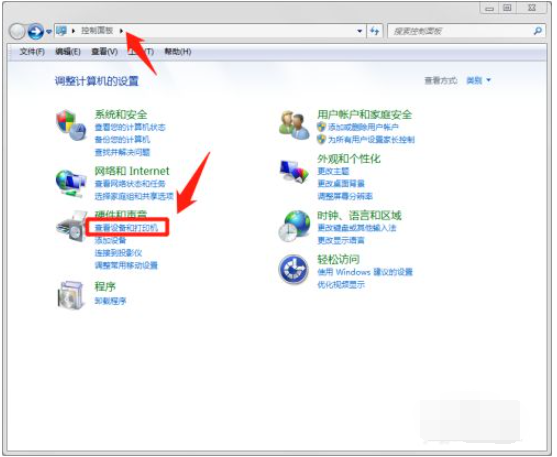Click 查看网络状态和任务 link
The image size is (557, 457).
pyautogui.click(x=130, y=184)
